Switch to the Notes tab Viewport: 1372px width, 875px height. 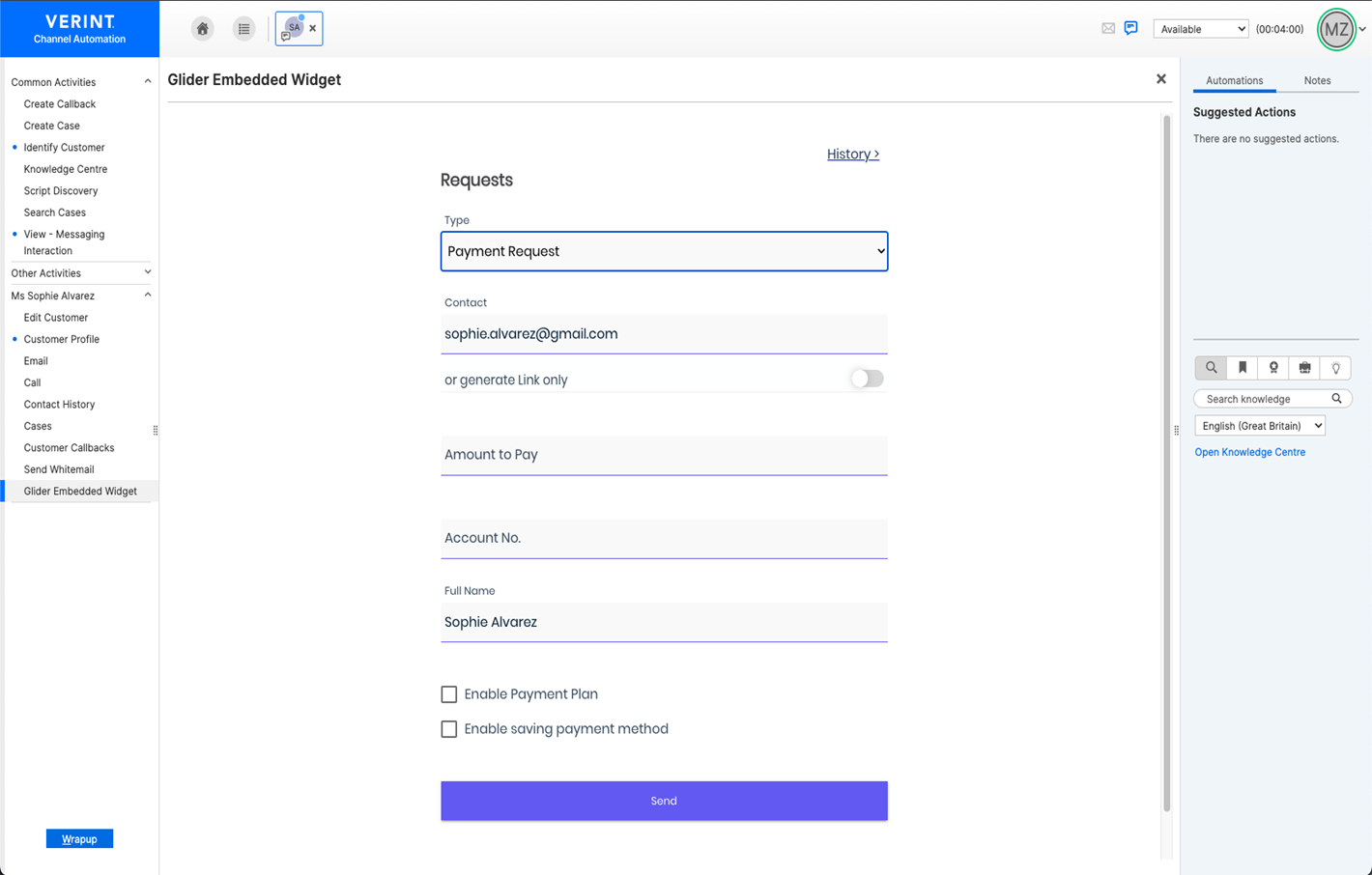(1317, 81)
